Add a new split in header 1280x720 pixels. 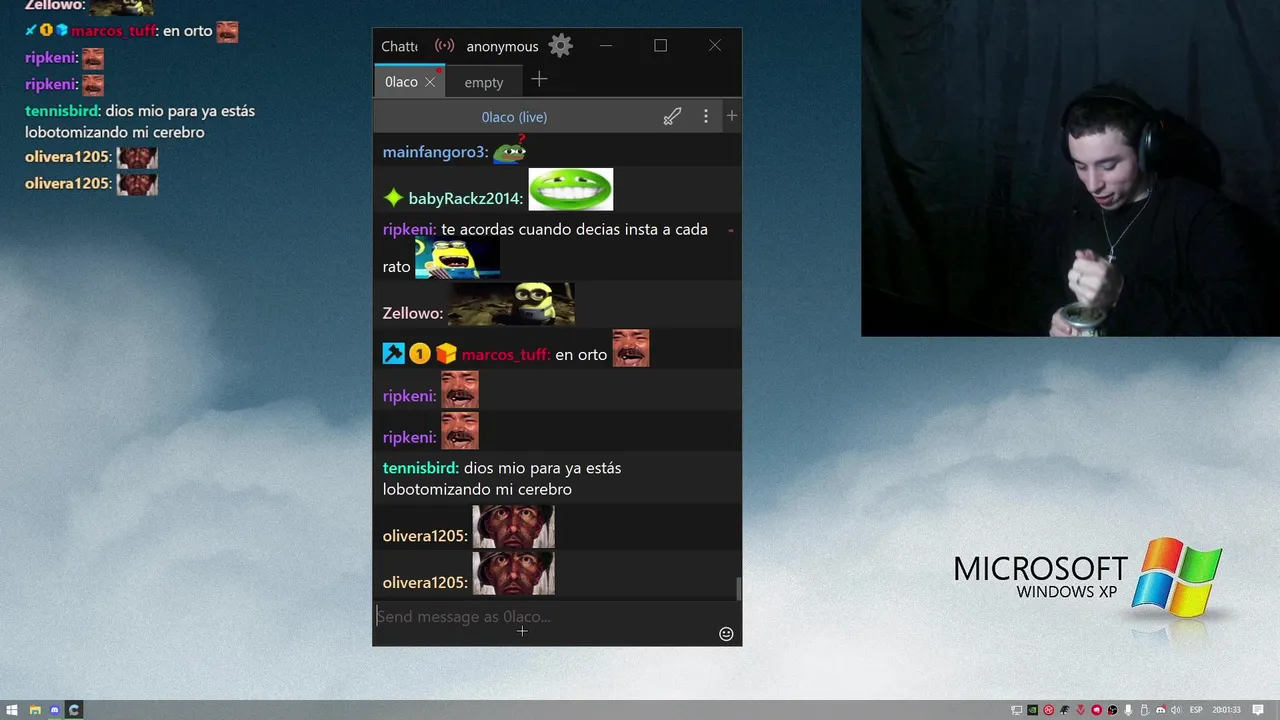point(732,116)
